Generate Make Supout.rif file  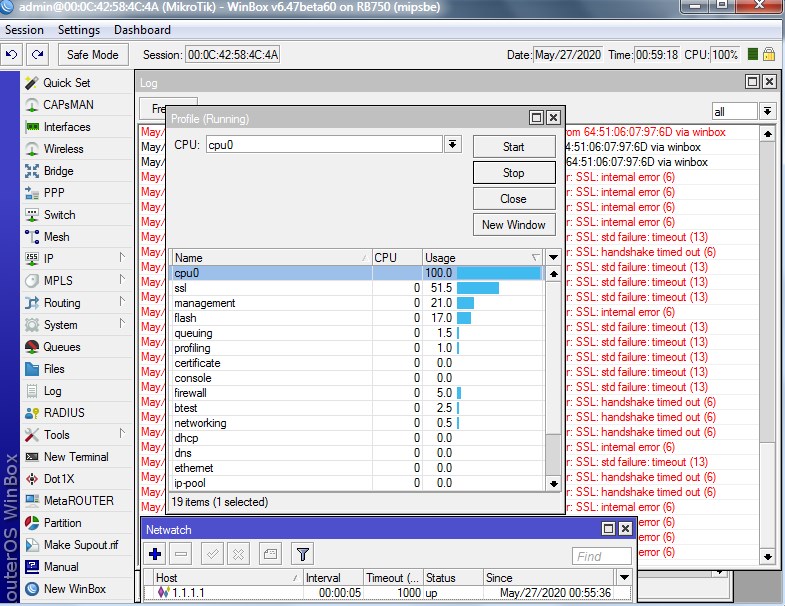(81, 545)
